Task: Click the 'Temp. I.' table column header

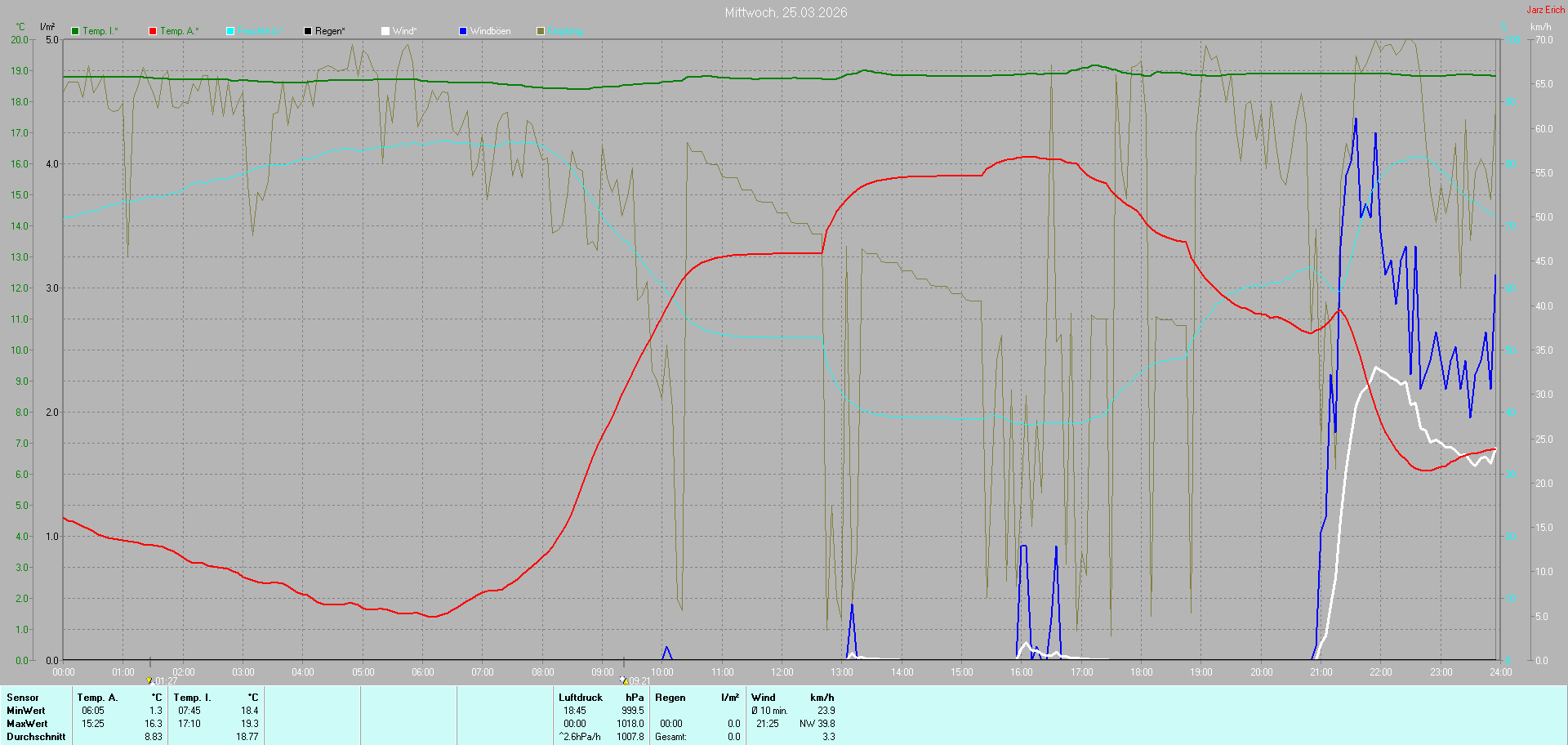Action: [193, 698]
